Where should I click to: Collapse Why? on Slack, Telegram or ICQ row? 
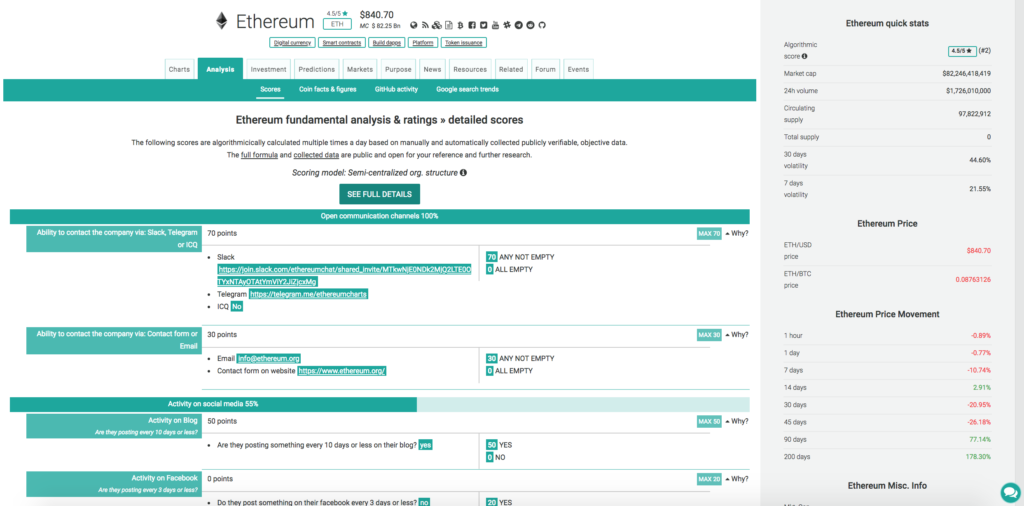[x=736, y=233]
